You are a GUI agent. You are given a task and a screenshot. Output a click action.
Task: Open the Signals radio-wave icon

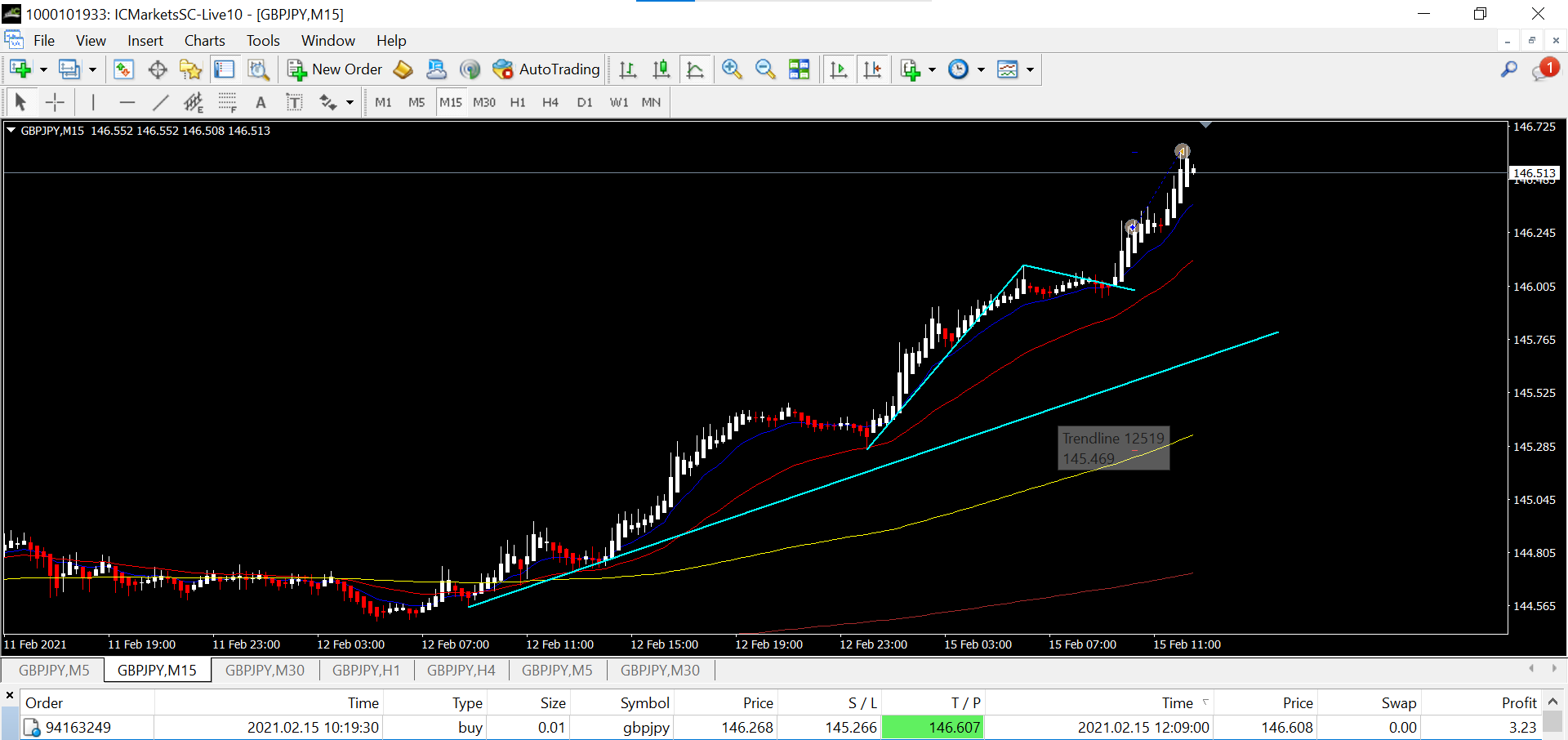click(470, 69)
